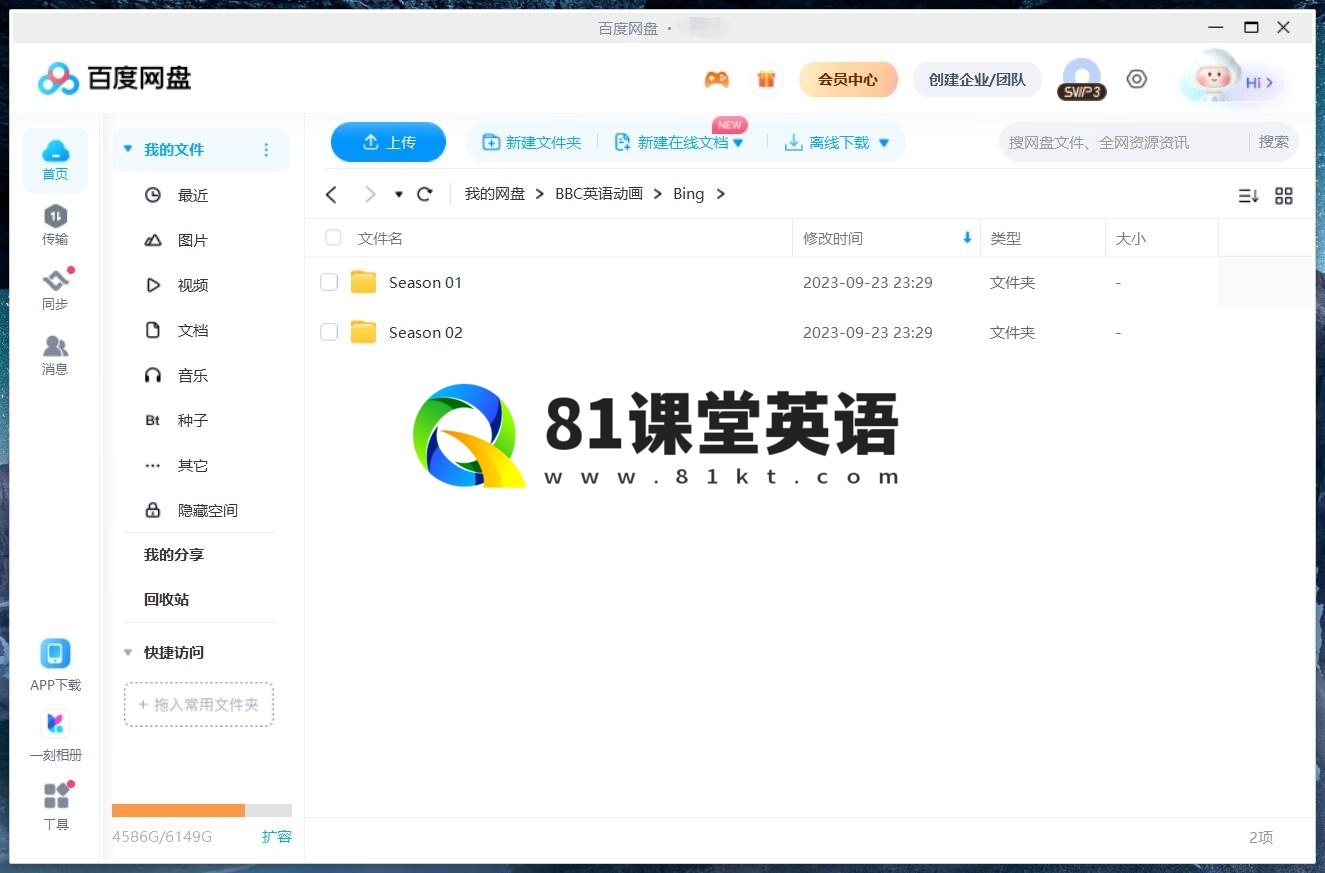
Task: Go back with the left arrow
Action: (331, 194)
